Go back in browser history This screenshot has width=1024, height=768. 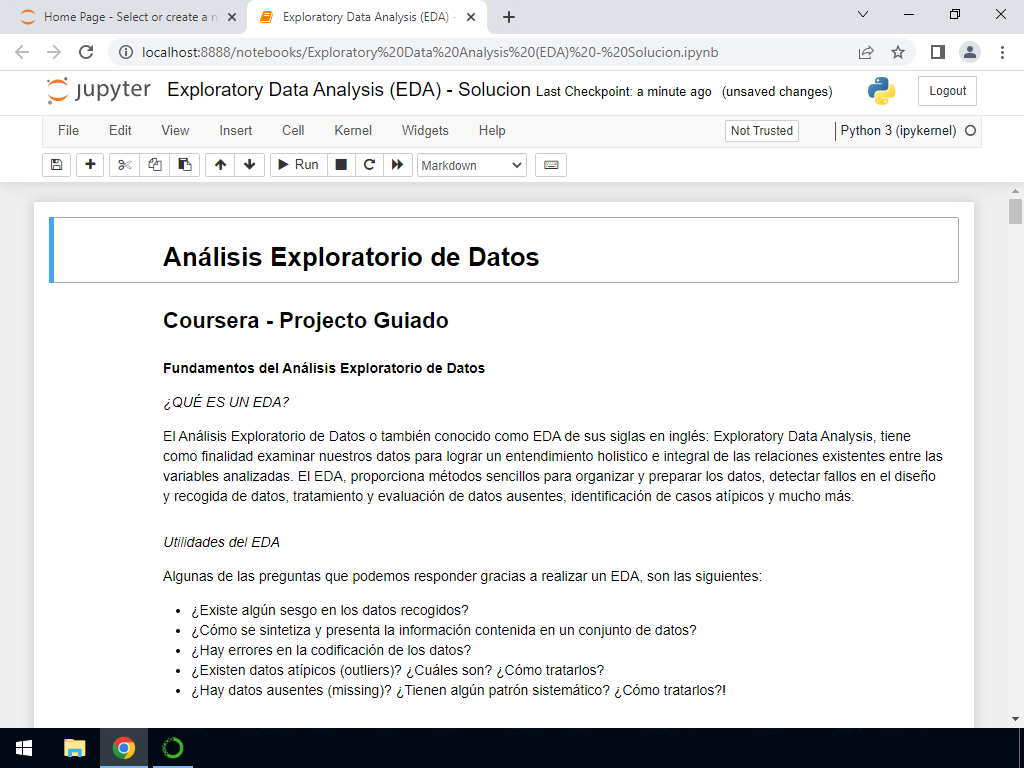(22, 52)
